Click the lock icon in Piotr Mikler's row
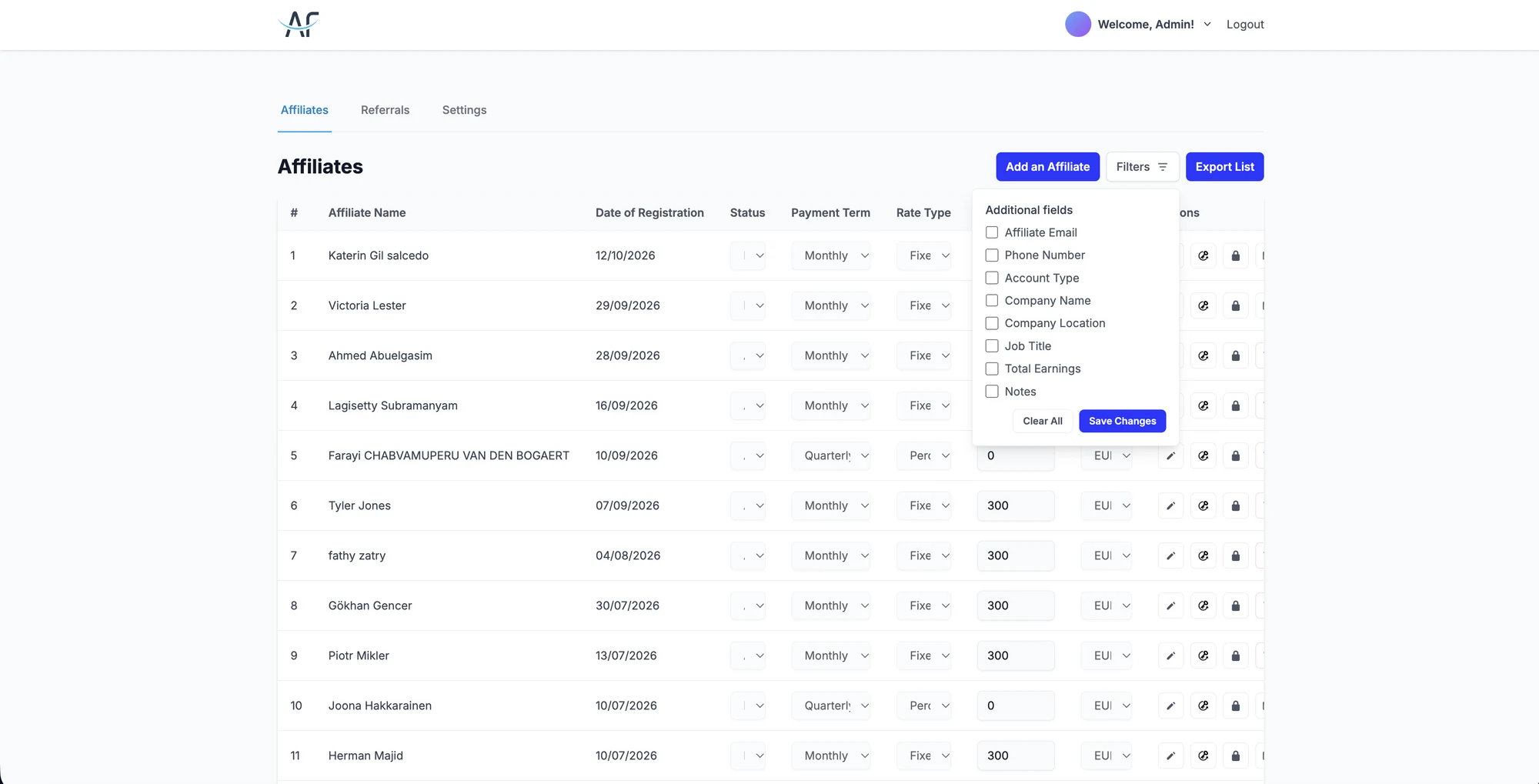 (x=1236, y=656)
